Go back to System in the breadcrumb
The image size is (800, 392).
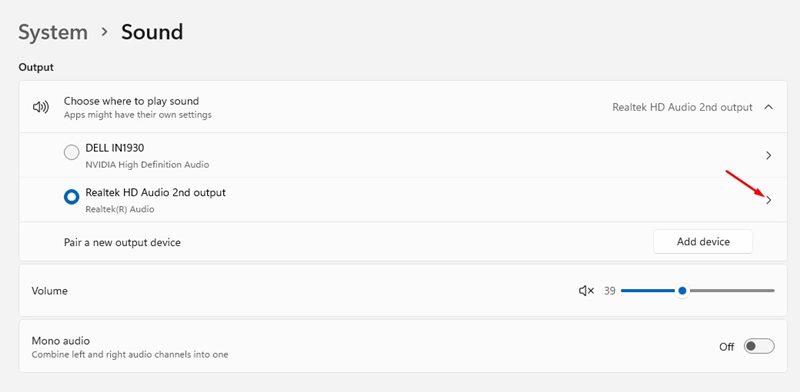tap(53, 32)
